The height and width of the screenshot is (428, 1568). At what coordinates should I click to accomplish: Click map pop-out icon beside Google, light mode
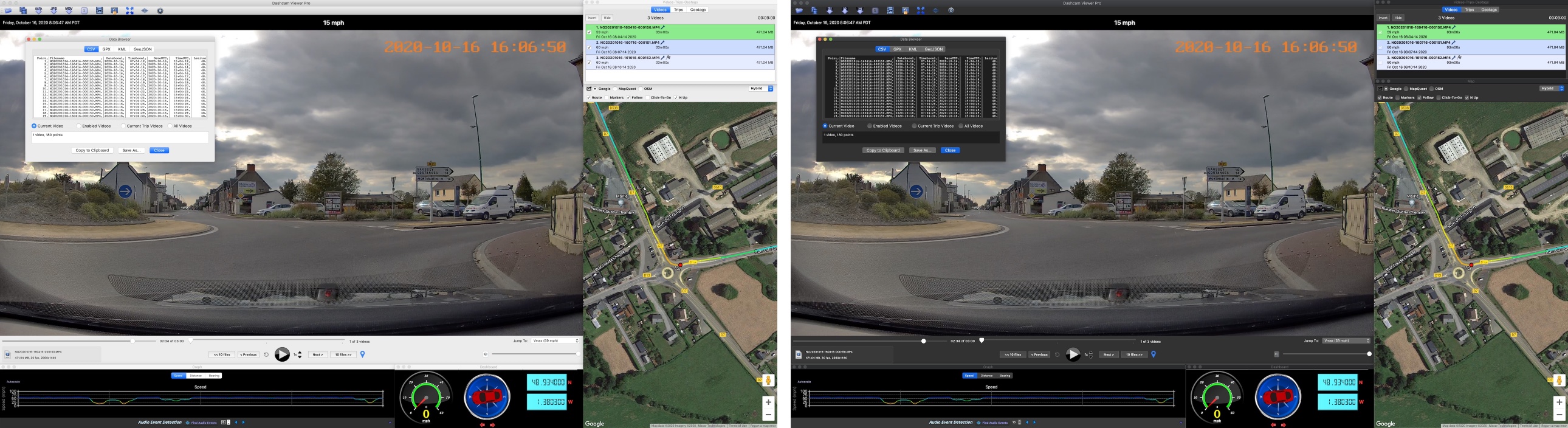(x=590, y=89)
